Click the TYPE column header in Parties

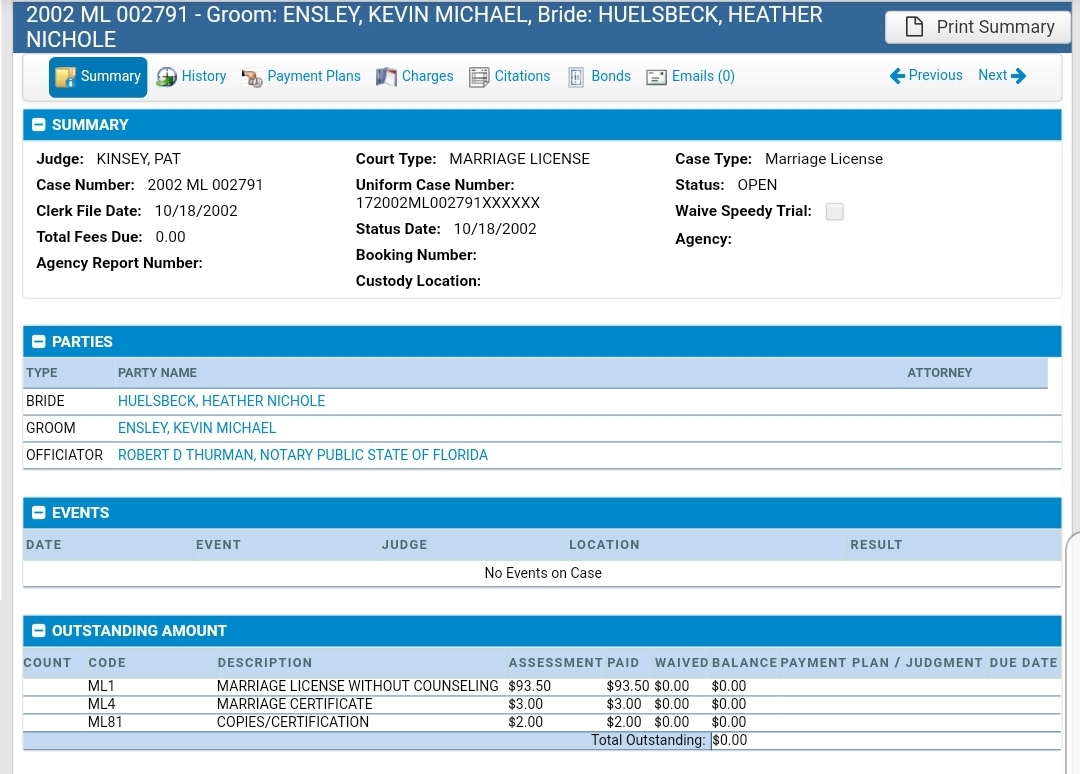tap(42, 373)
